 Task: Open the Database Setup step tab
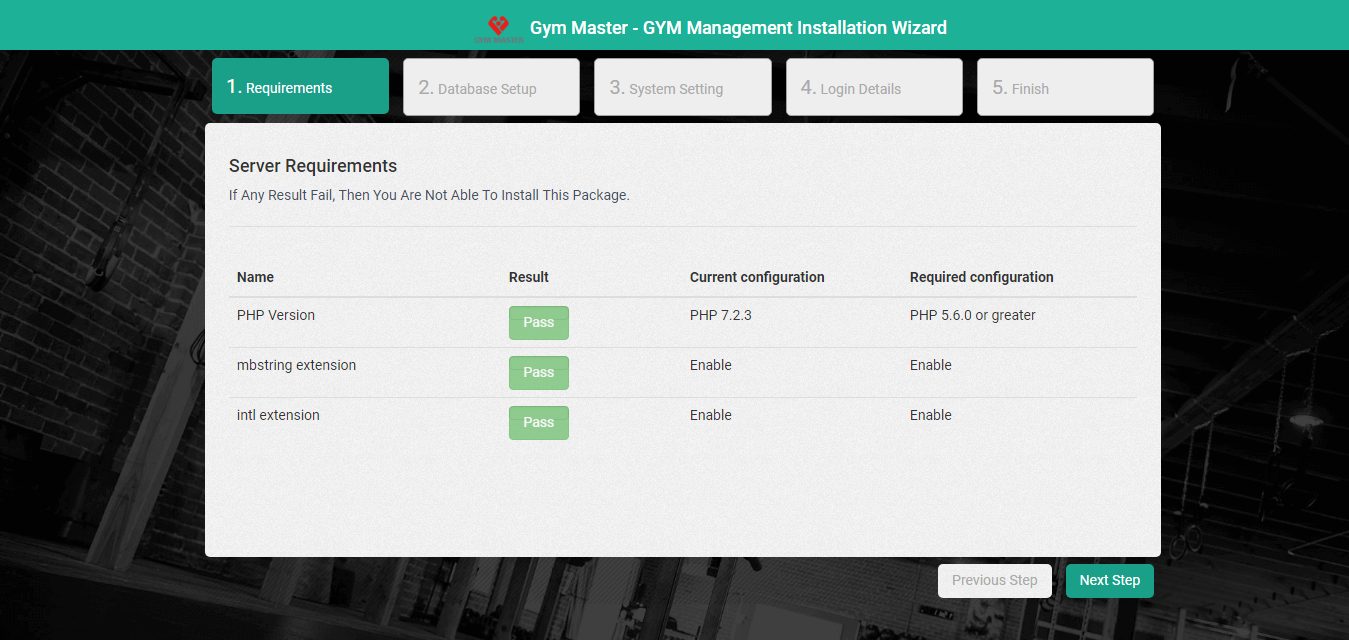(x=491, y=88)
